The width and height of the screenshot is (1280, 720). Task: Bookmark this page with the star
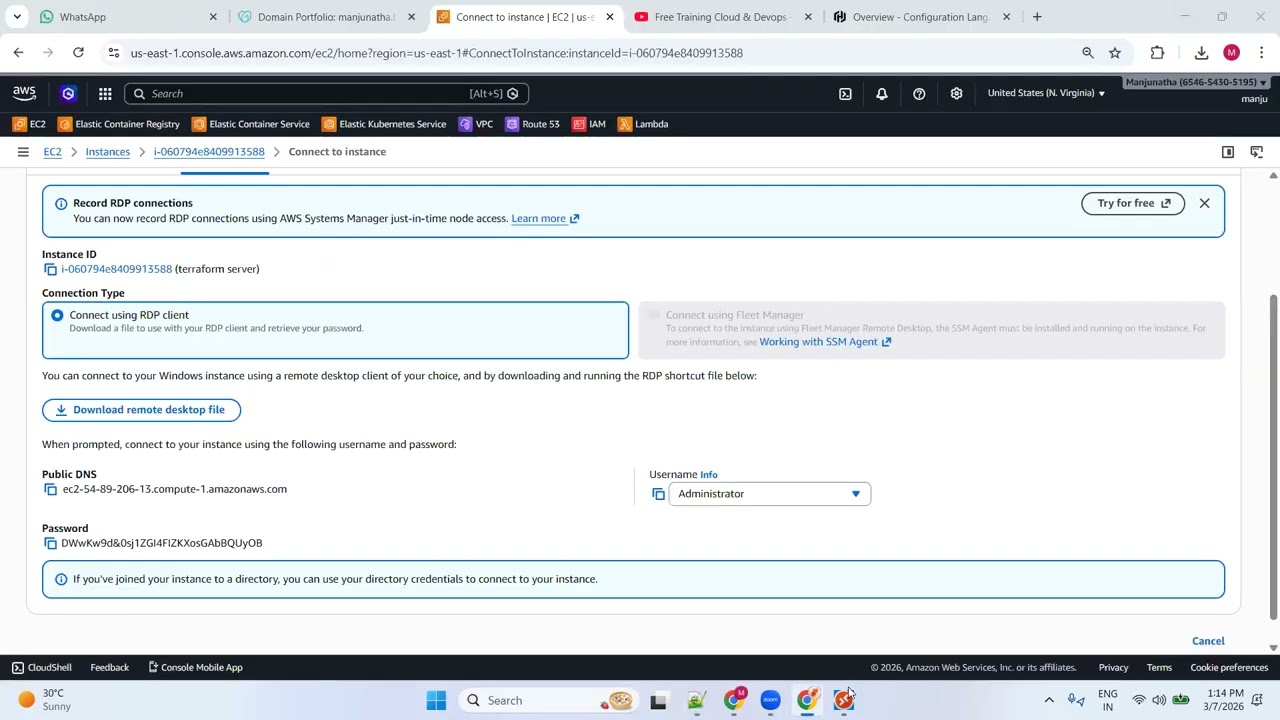pyautogui.click(x=1115, y=53)
